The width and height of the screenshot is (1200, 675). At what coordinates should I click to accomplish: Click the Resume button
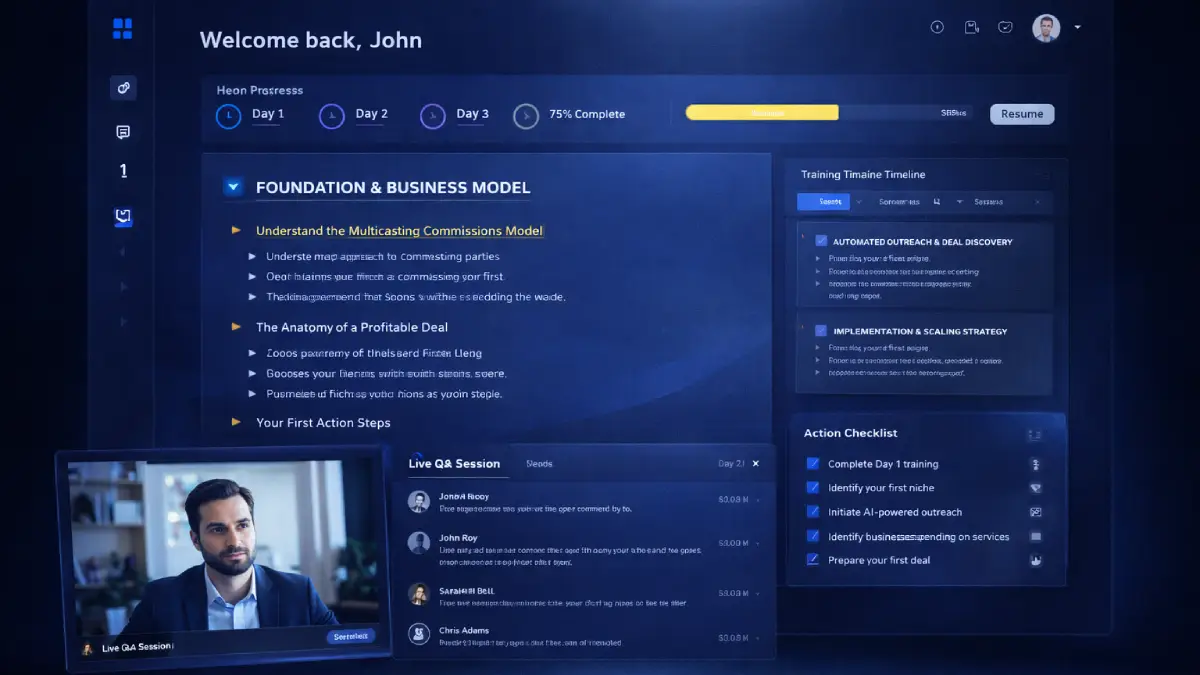pyautogui.click(x=1022, y=114)
